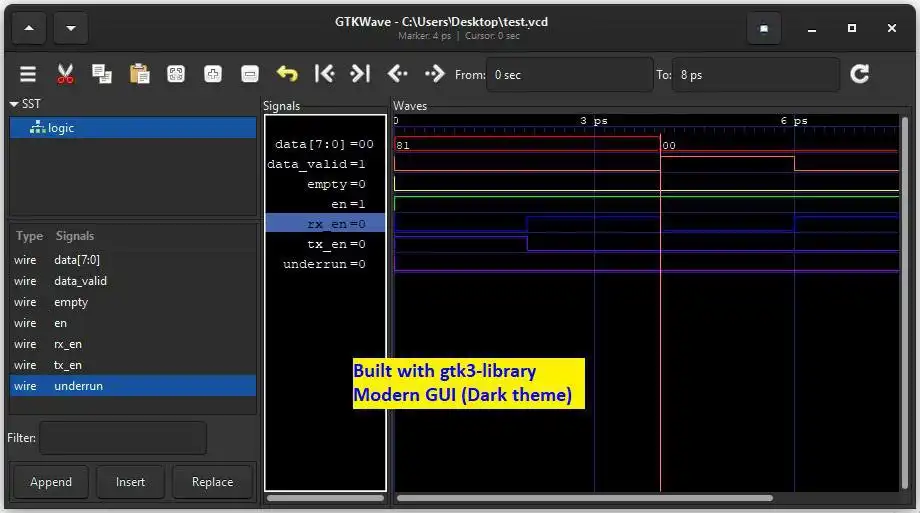
Task: Click the From time field
Action: coord(570,75)
